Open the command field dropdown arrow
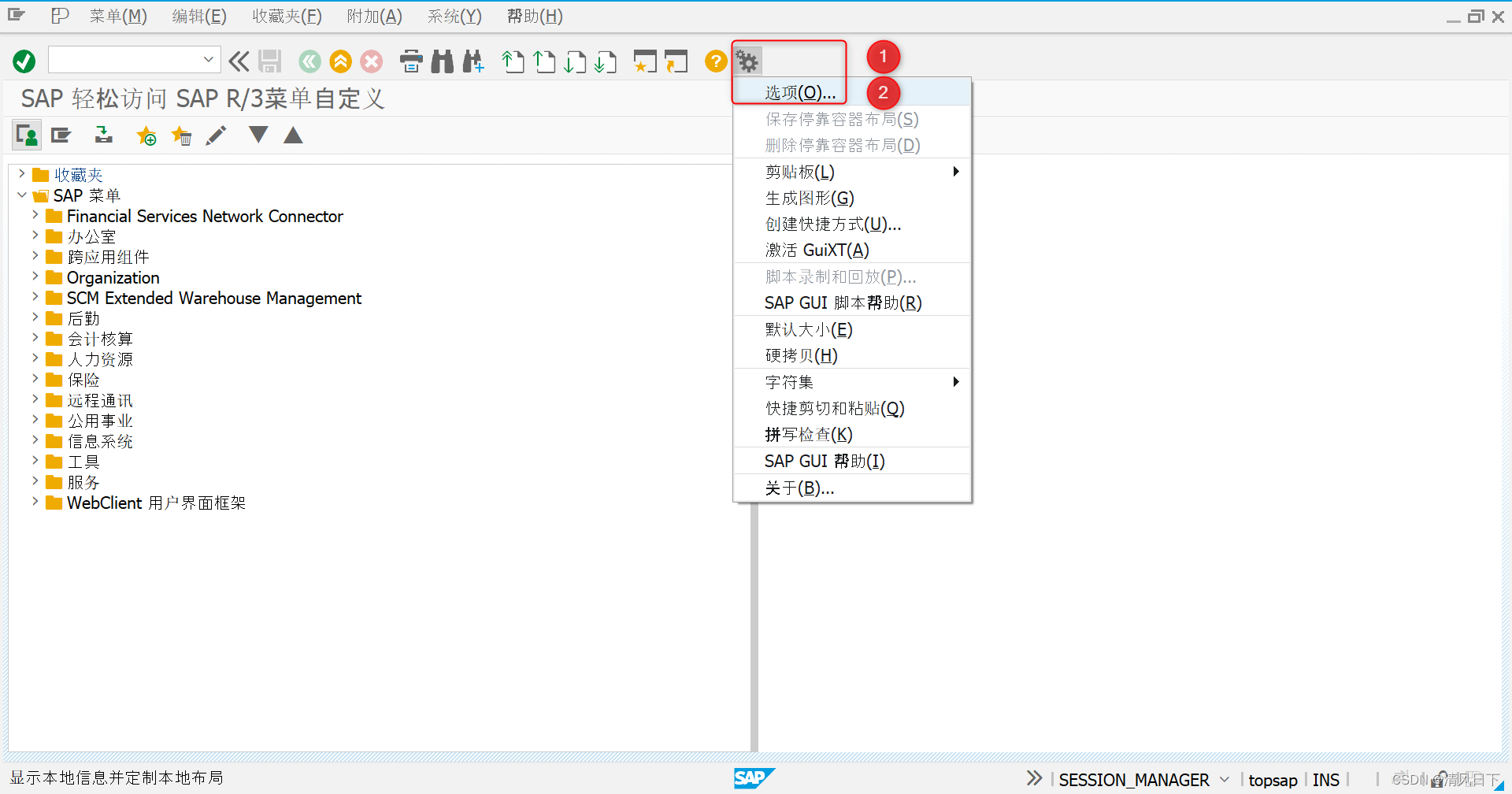This screenshot has width=1512, height=794. pyautogui.click(x=208, y=59)
